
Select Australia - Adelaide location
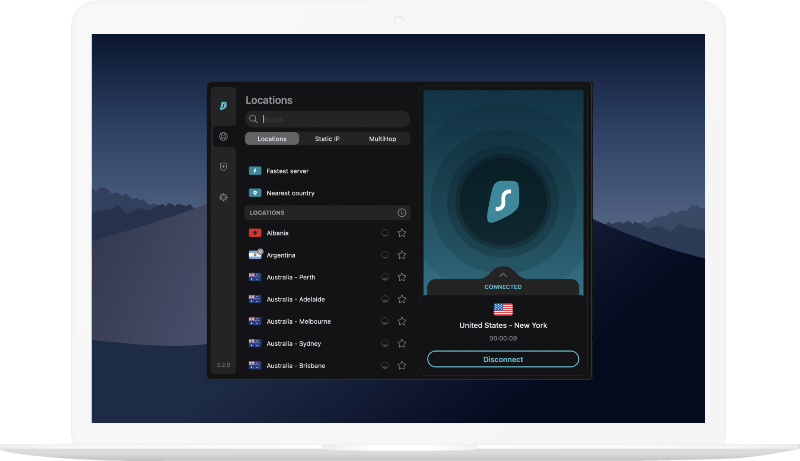[x=328, y=299]
